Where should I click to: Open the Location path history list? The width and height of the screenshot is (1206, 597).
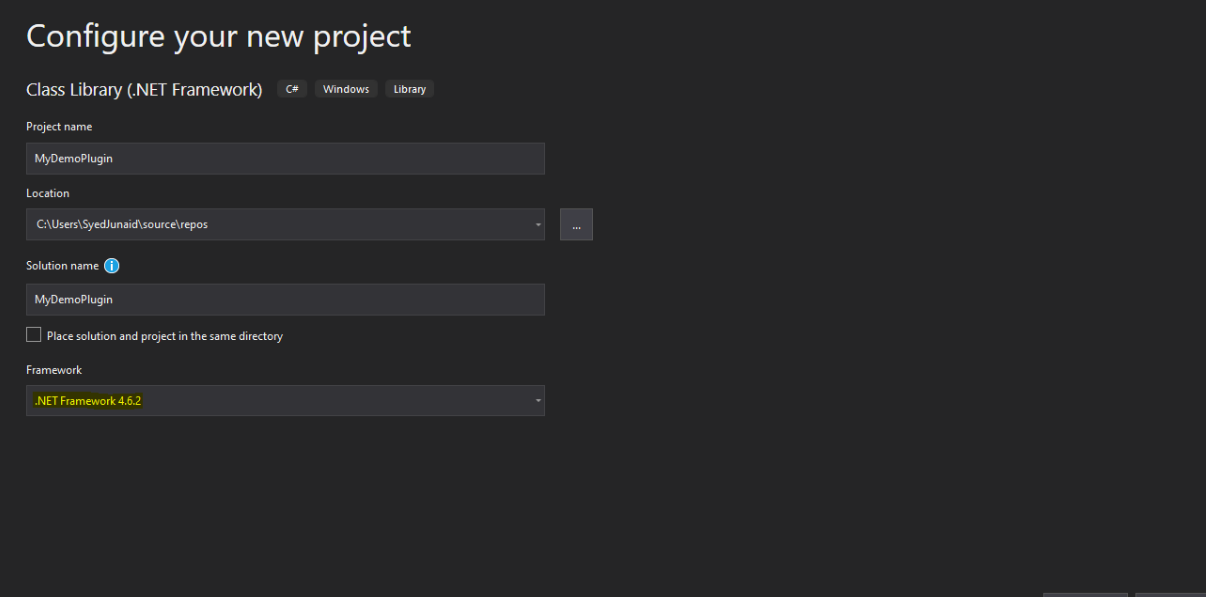pyautogui.click(x=537, y=224)
